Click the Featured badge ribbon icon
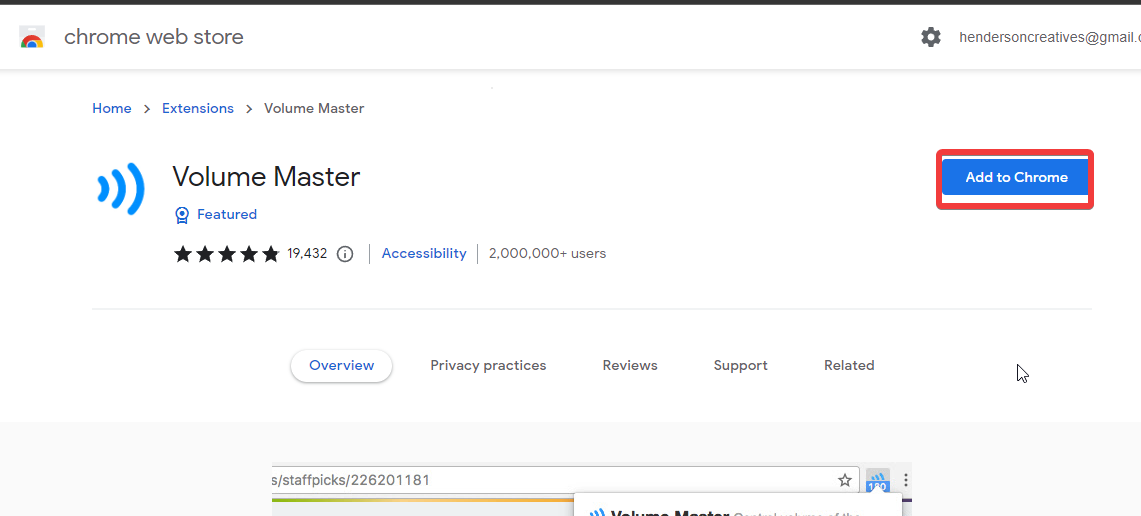 182,215
